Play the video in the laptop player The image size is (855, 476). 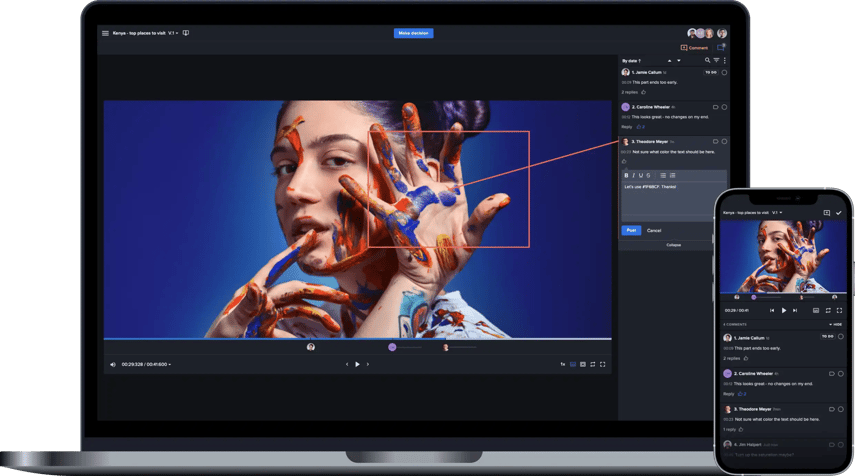point(357,364)
